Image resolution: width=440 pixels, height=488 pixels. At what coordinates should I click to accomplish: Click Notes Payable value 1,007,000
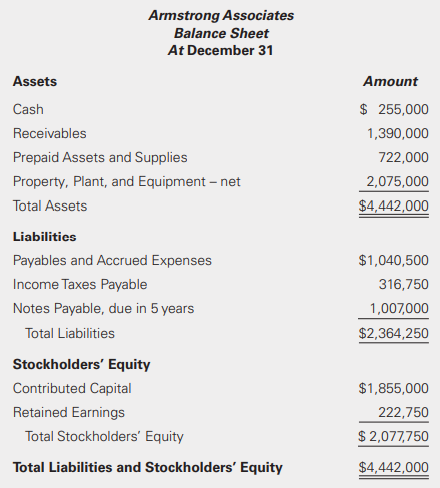point(399,309)
